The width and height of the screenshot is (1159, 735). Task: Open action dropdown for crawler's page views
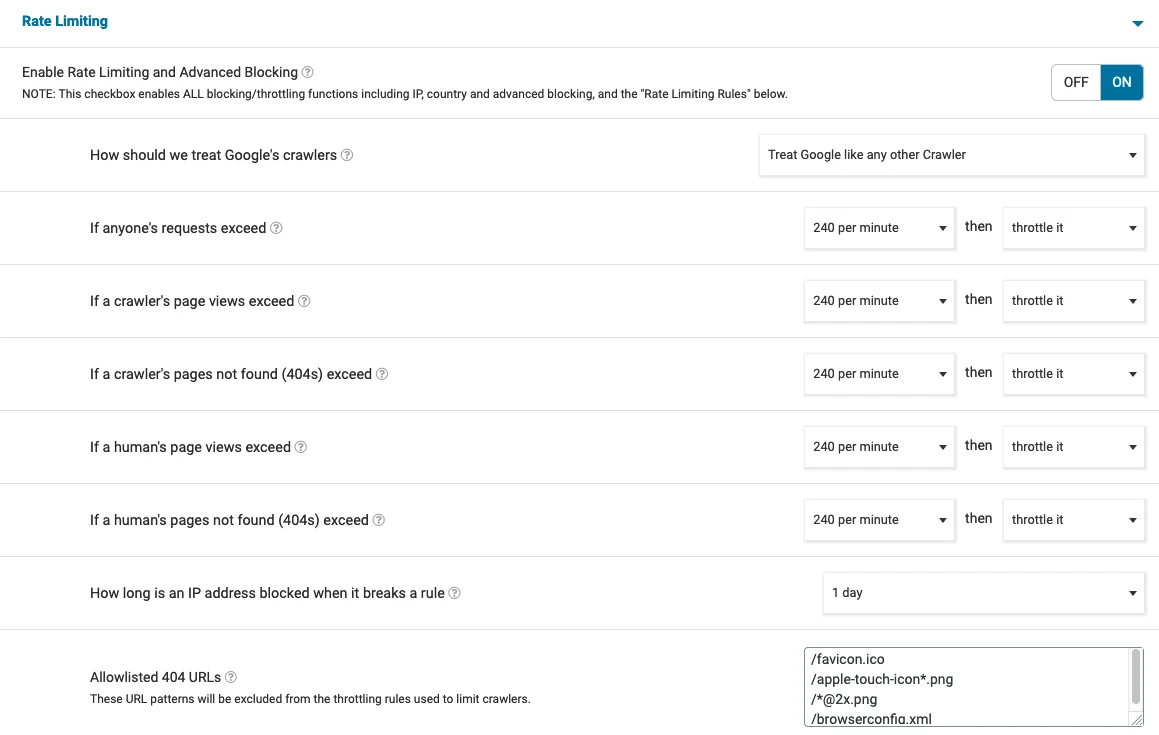[x=1073, y=301]
